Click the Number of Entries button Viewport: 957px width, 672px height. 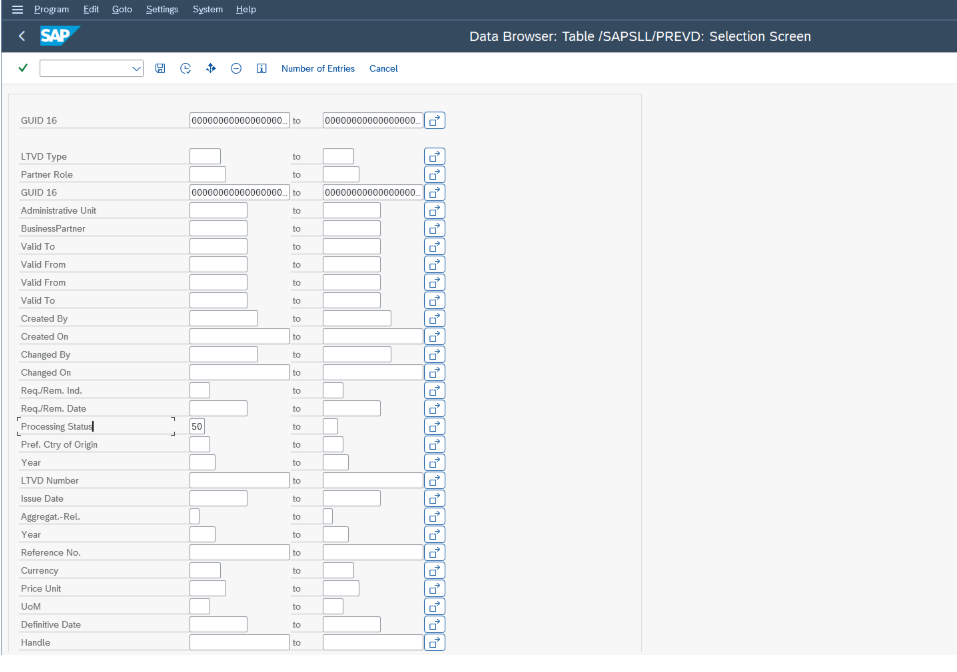[317, 68]
